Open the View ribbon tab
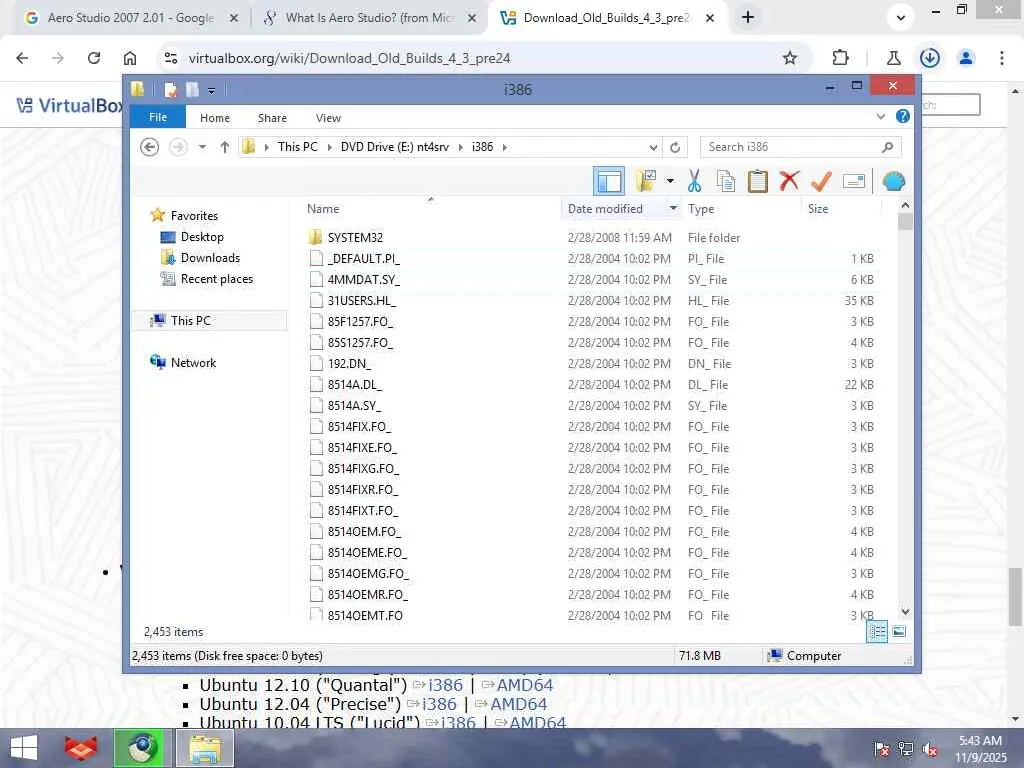1024x768 pixels. pos(328,118)
